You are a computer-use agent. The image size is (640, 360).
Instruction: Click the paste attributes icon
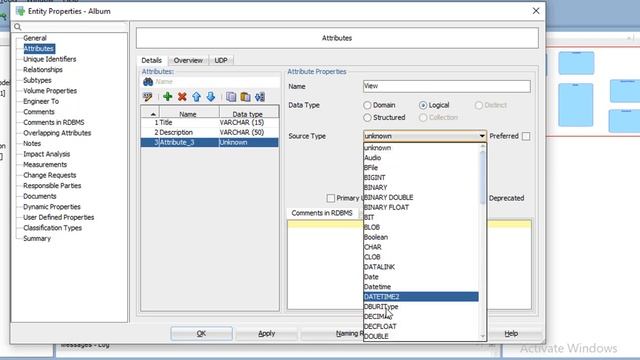point(245,97)
